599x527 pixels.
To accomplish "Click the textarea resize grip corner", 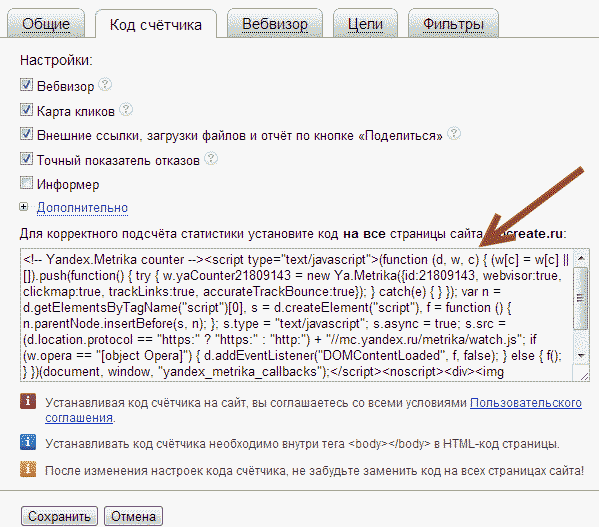I will tap(584, 376).
